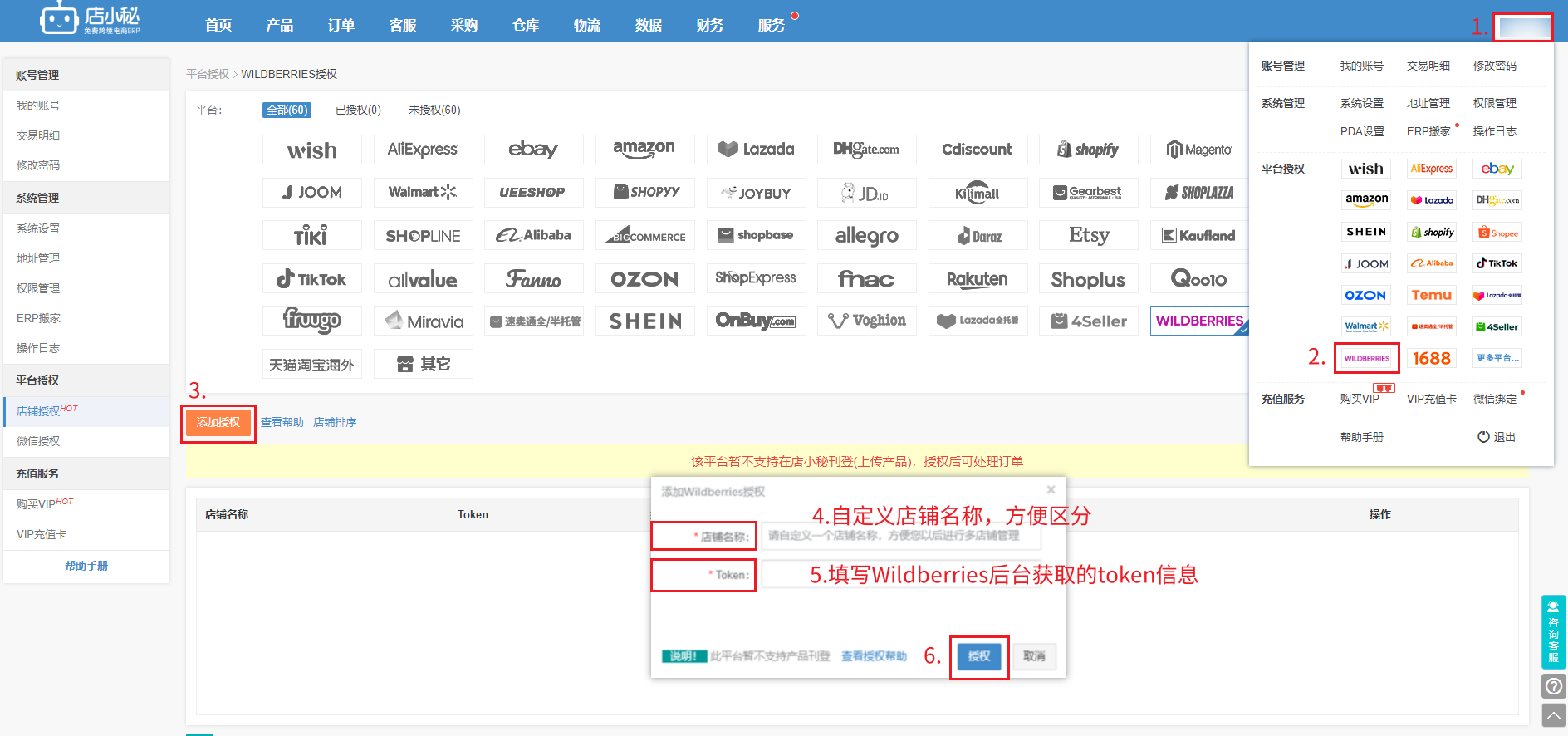
Task: Click the 店小秘 logo in header
Action: (90, 18)
